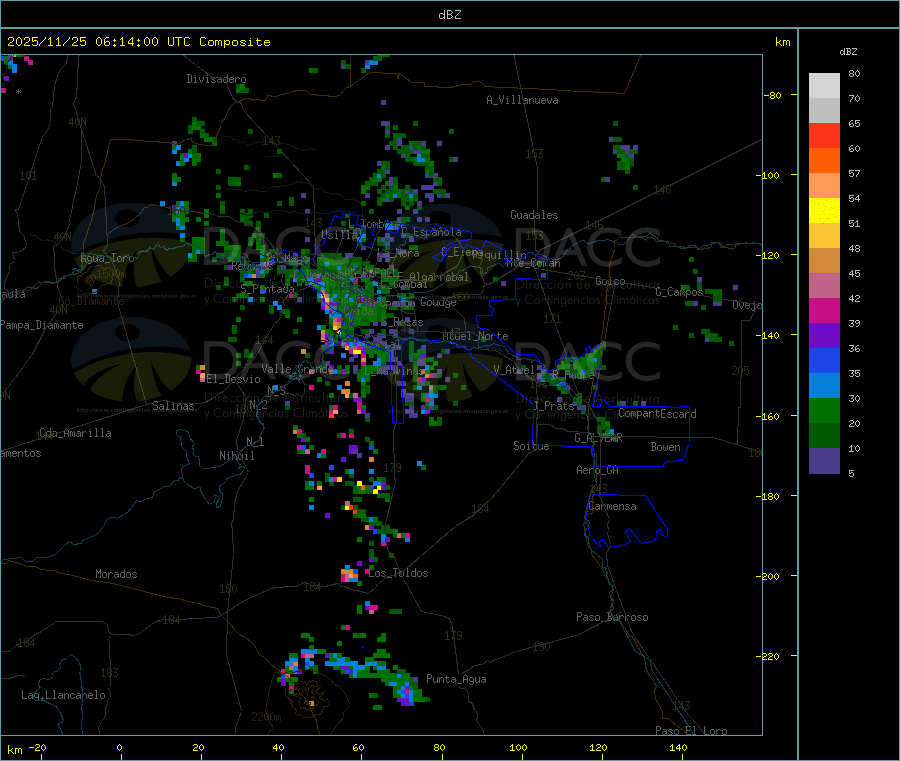Click the Guico location label
The image size is (900, 761).
coord(610,281)
